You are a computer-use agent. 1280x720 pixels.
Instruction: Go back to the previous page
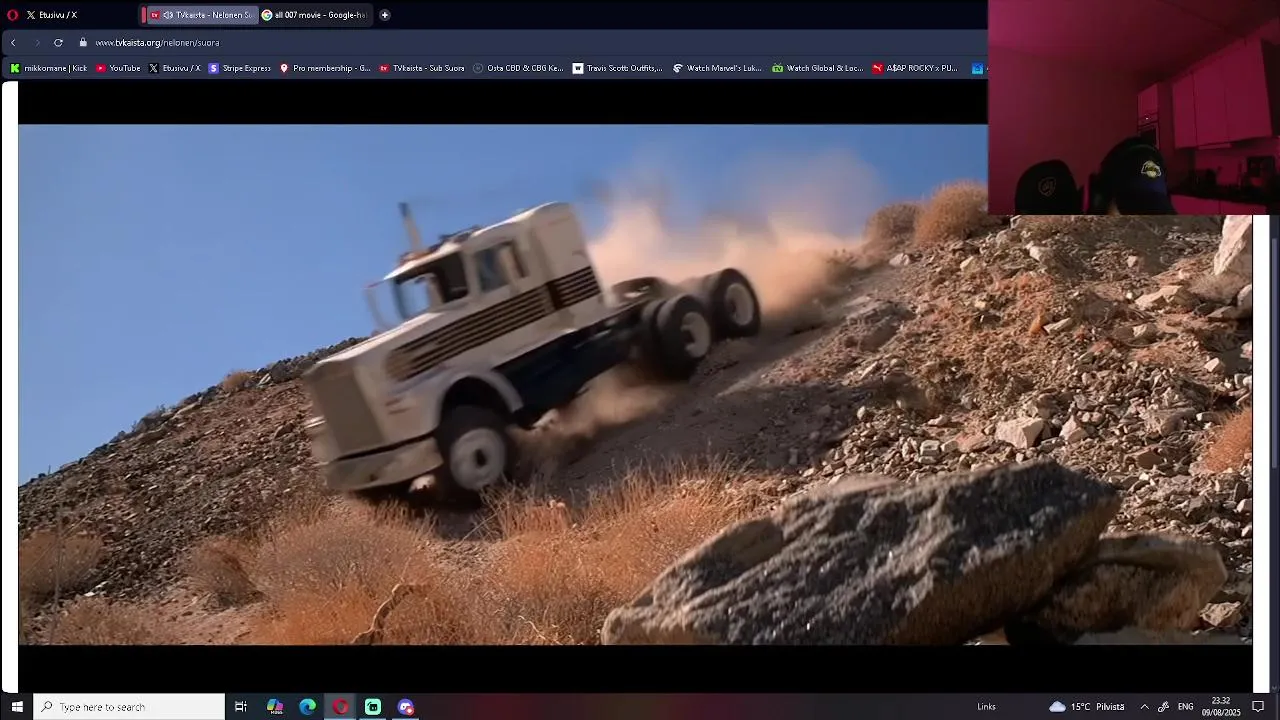tap(13, 43)
